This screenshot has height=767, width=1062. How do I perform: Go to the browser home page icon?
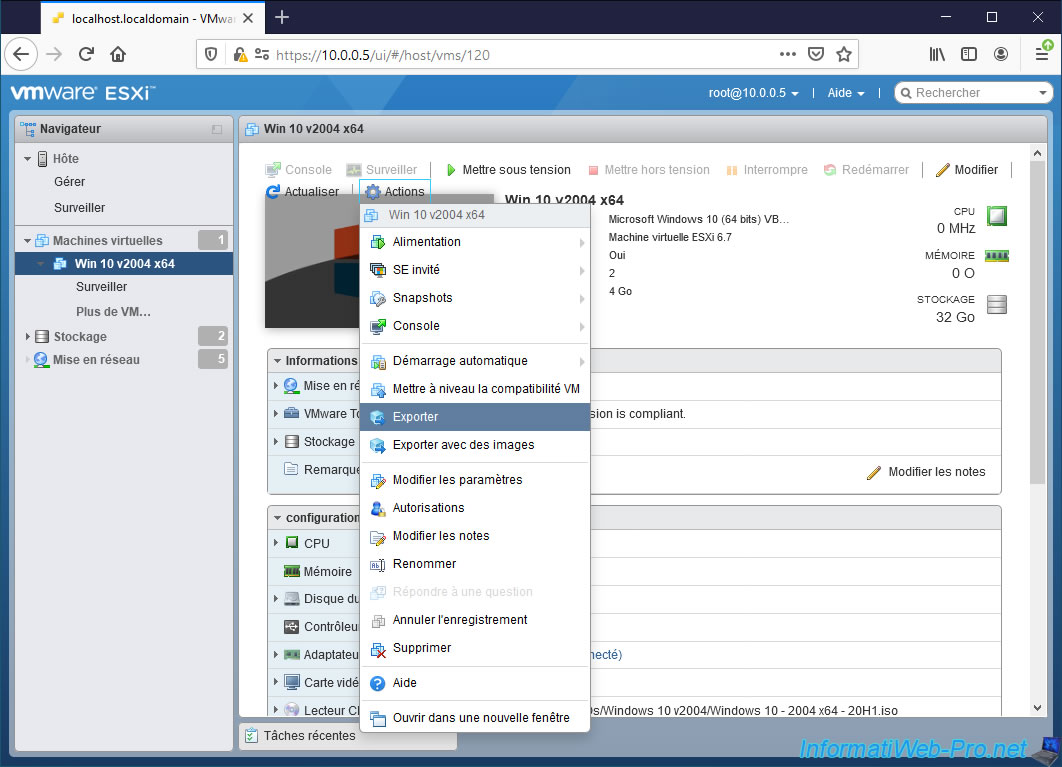tap(118, 54)
